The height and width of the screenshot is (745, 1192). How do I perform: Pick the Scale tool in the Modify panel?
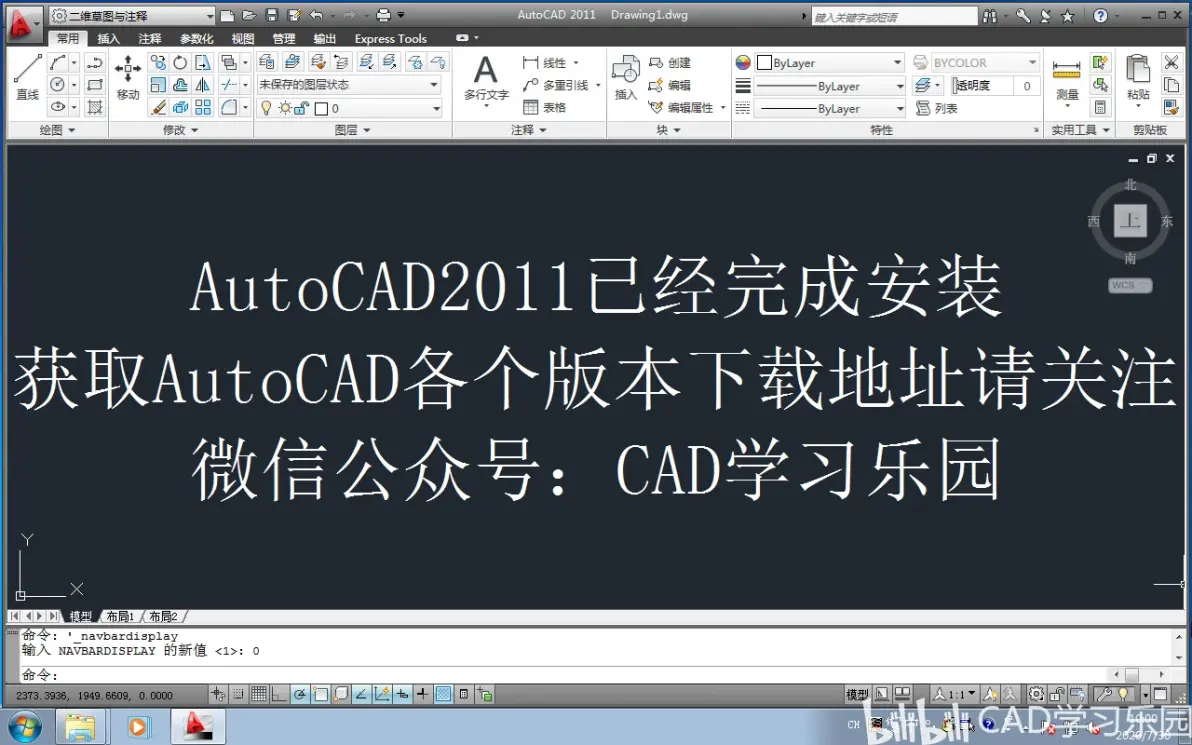pos(158,85)
